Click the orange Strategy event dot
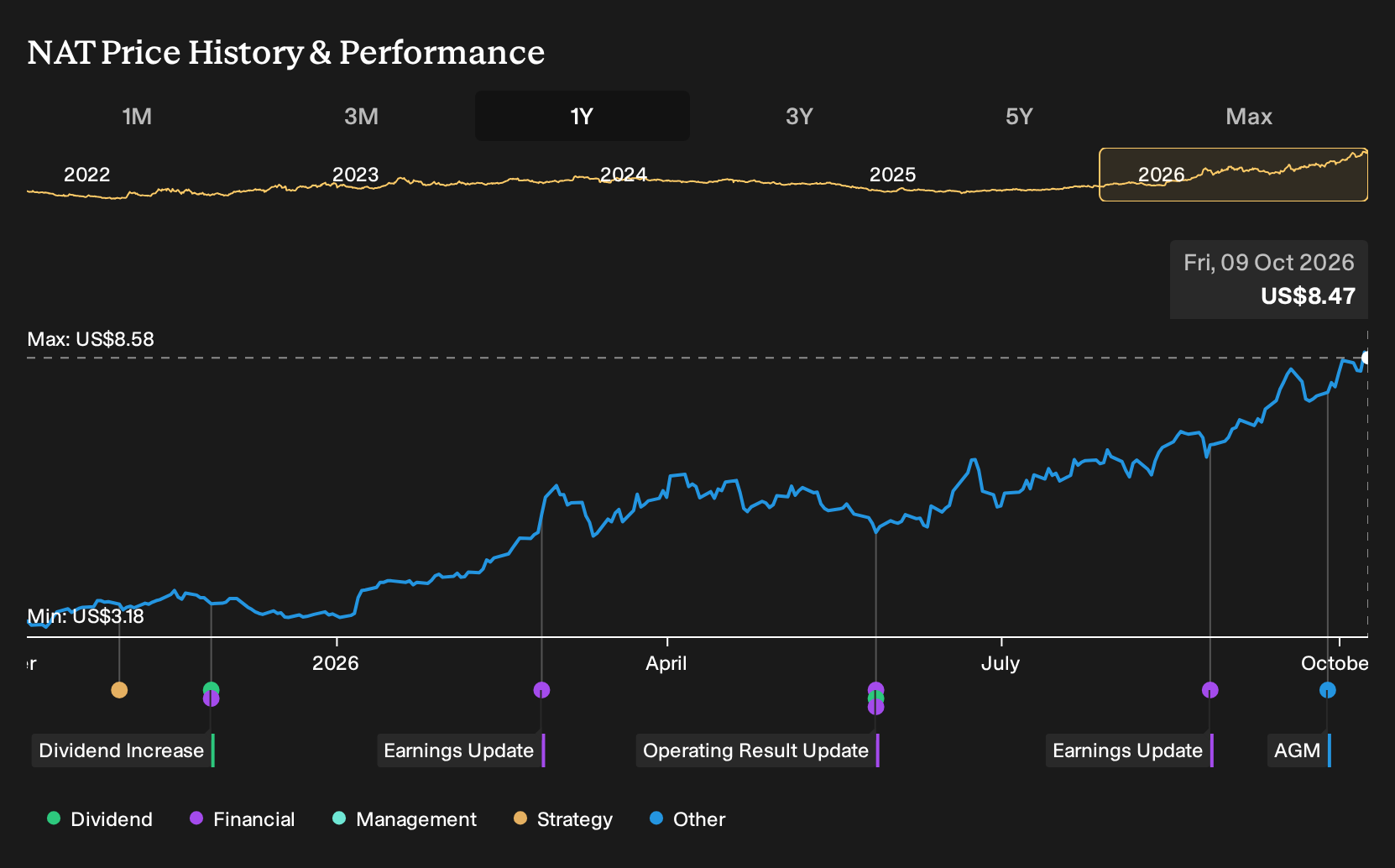The width and height of the screenshot is (1395, 868). [119, 690]
